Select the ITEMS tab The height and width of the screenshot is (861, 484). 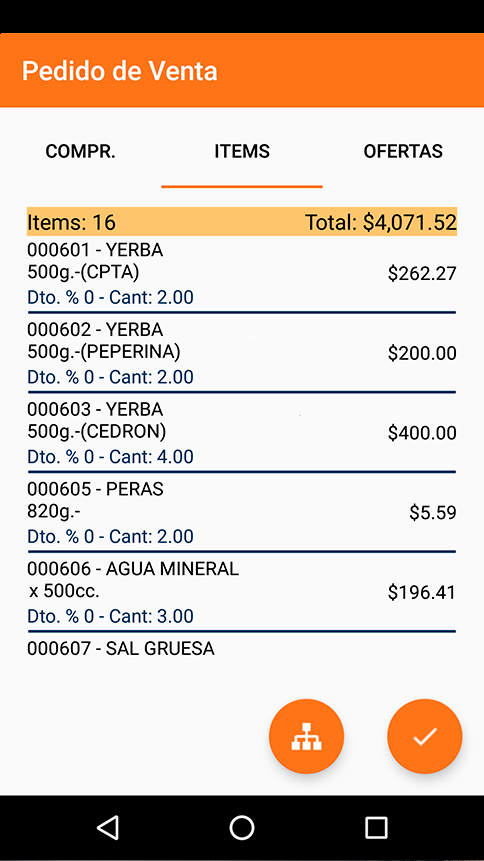click(x=242, y=151)
